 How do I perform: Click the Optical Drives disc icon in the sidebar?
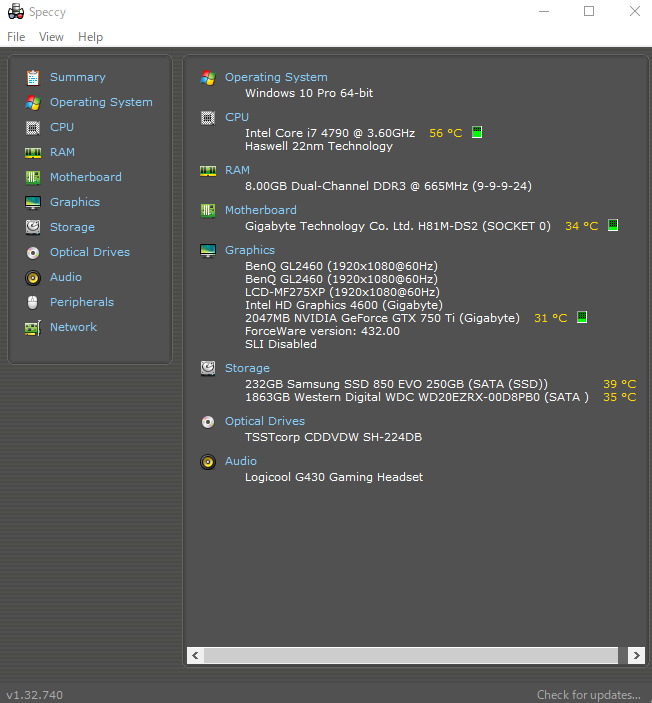click(33, 252)
